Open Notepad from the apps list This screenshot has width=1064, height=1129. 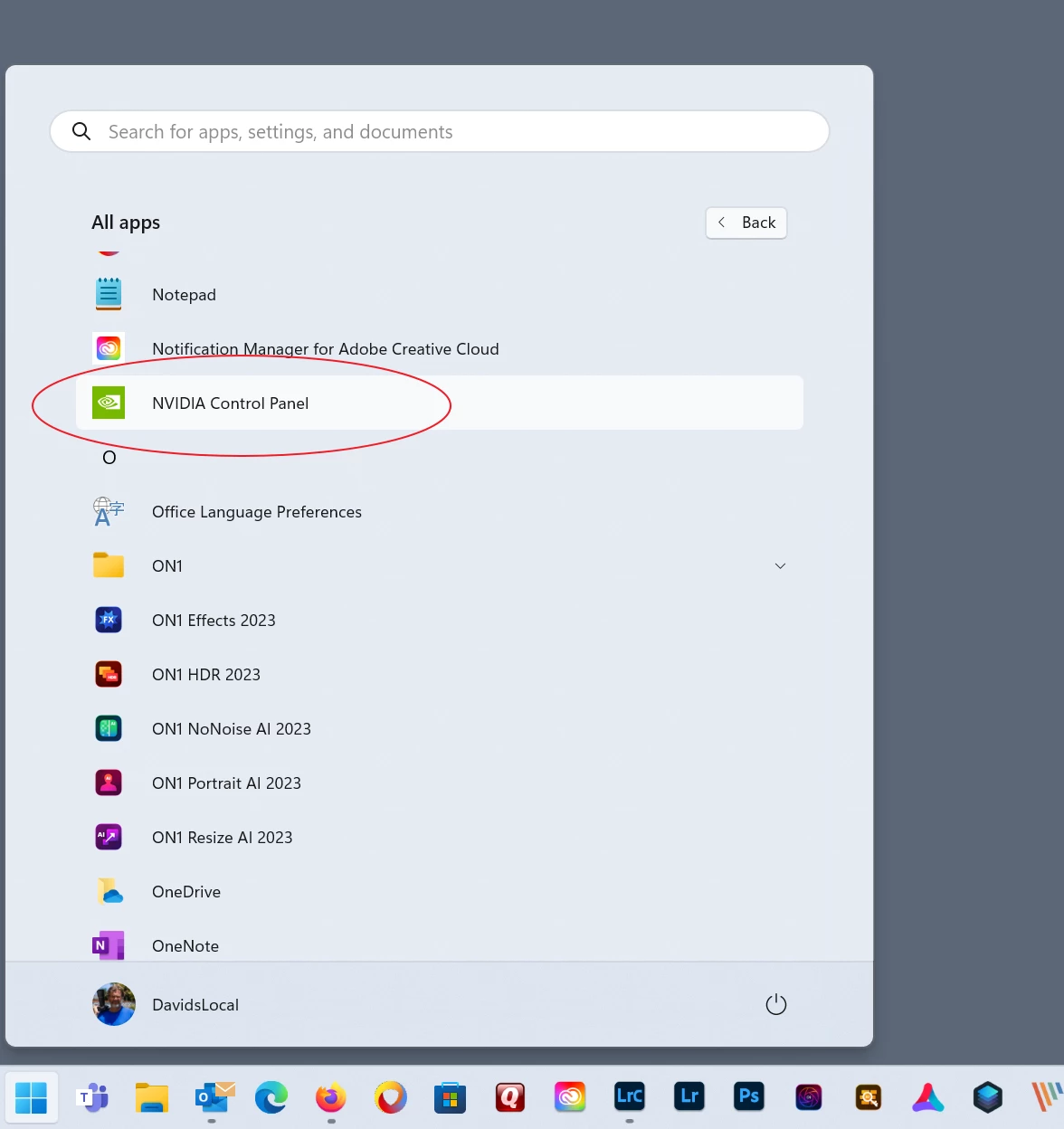pos(440,295)
